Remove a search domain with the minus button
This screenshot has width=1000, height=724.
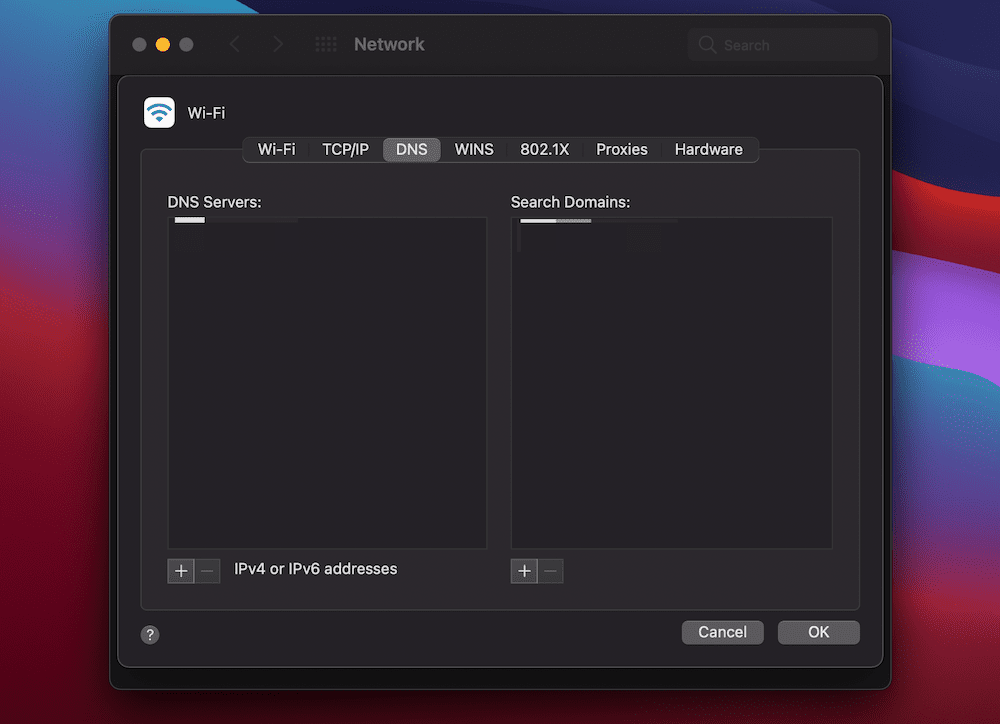551,570
